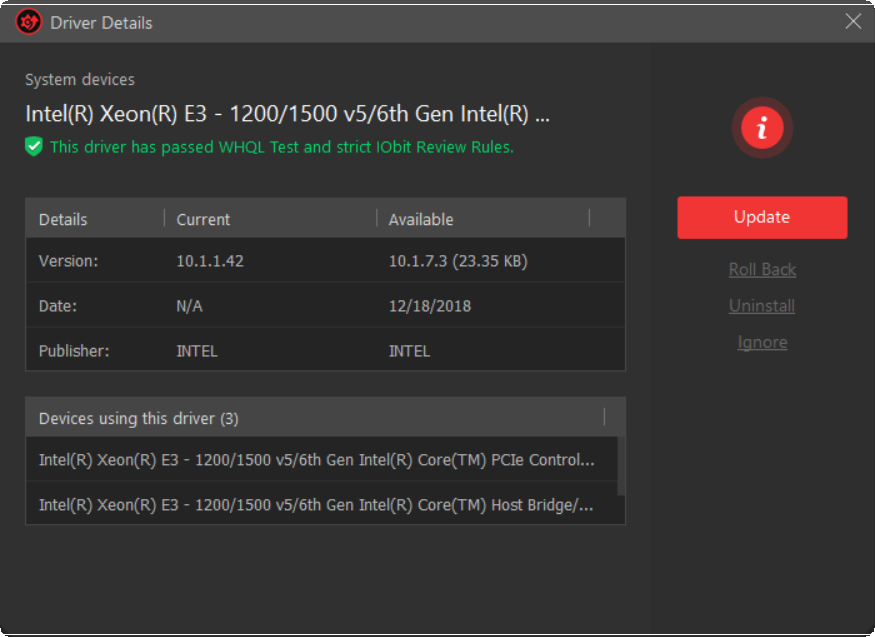Click the green WHQL shield icon
The width and height of the screenshot is (875, 637).
[x=34, y=147]
